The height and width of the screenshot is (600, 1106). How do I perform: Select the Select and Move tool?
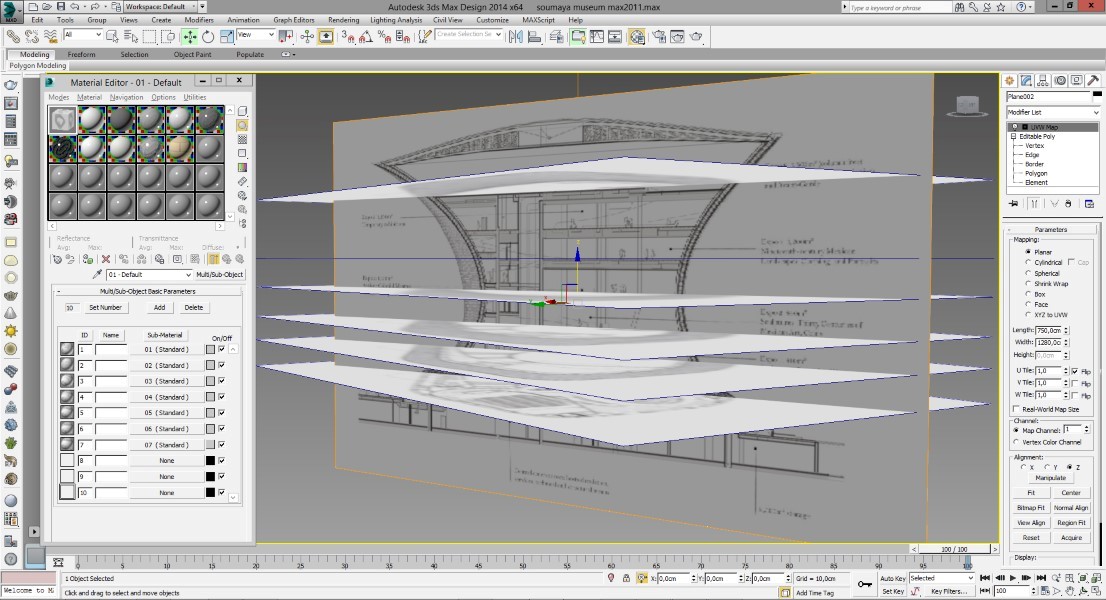[189, 36]
